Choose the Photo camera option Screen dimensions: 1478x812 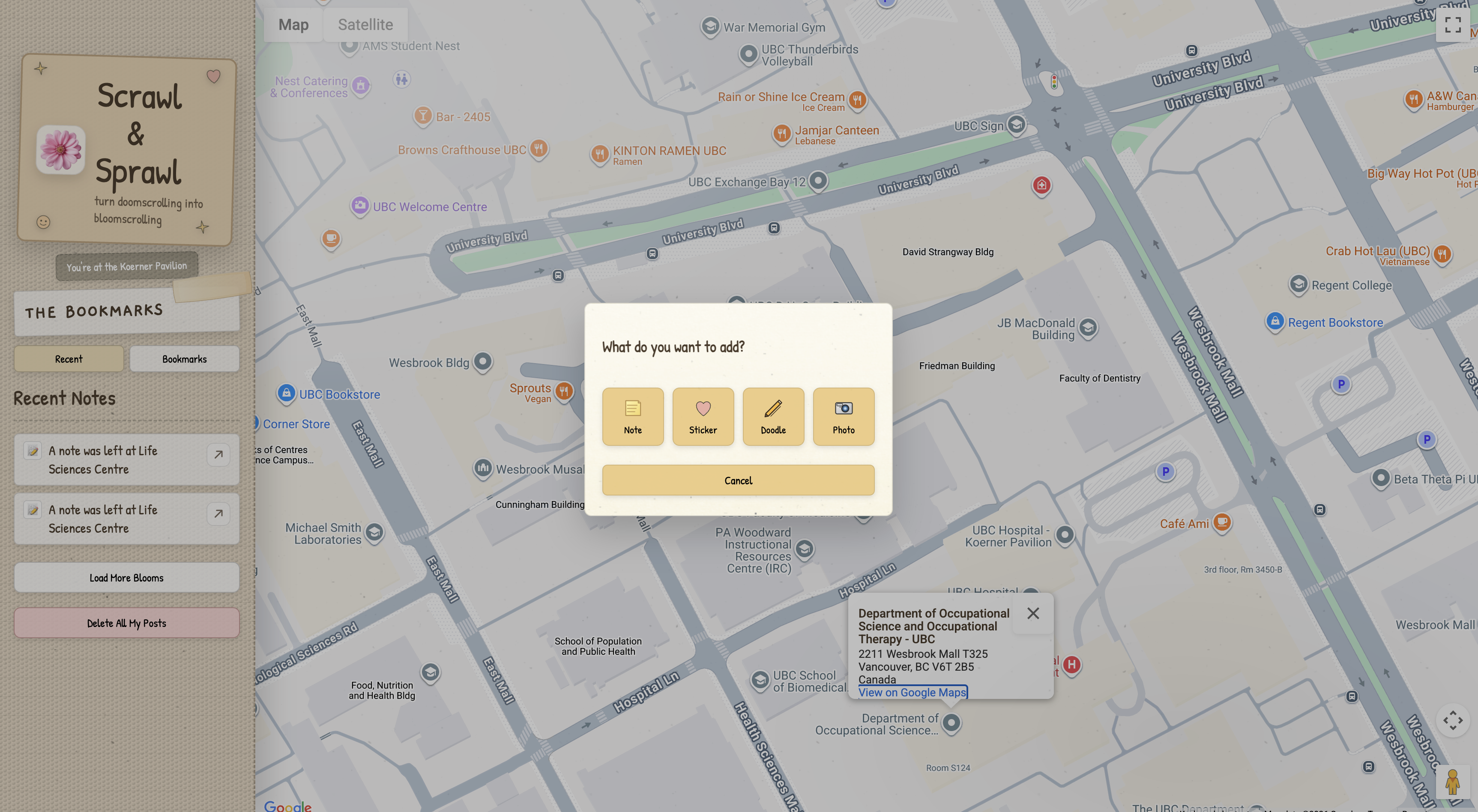click(x=844, y=416)
